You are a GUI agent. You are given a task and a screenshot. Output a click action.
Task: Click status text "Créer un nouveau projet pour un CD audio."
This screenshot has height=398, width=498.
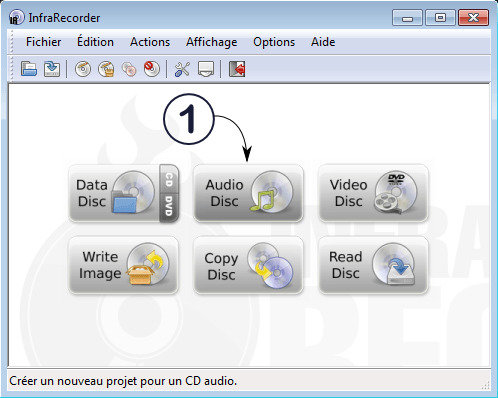pos(123,381)
